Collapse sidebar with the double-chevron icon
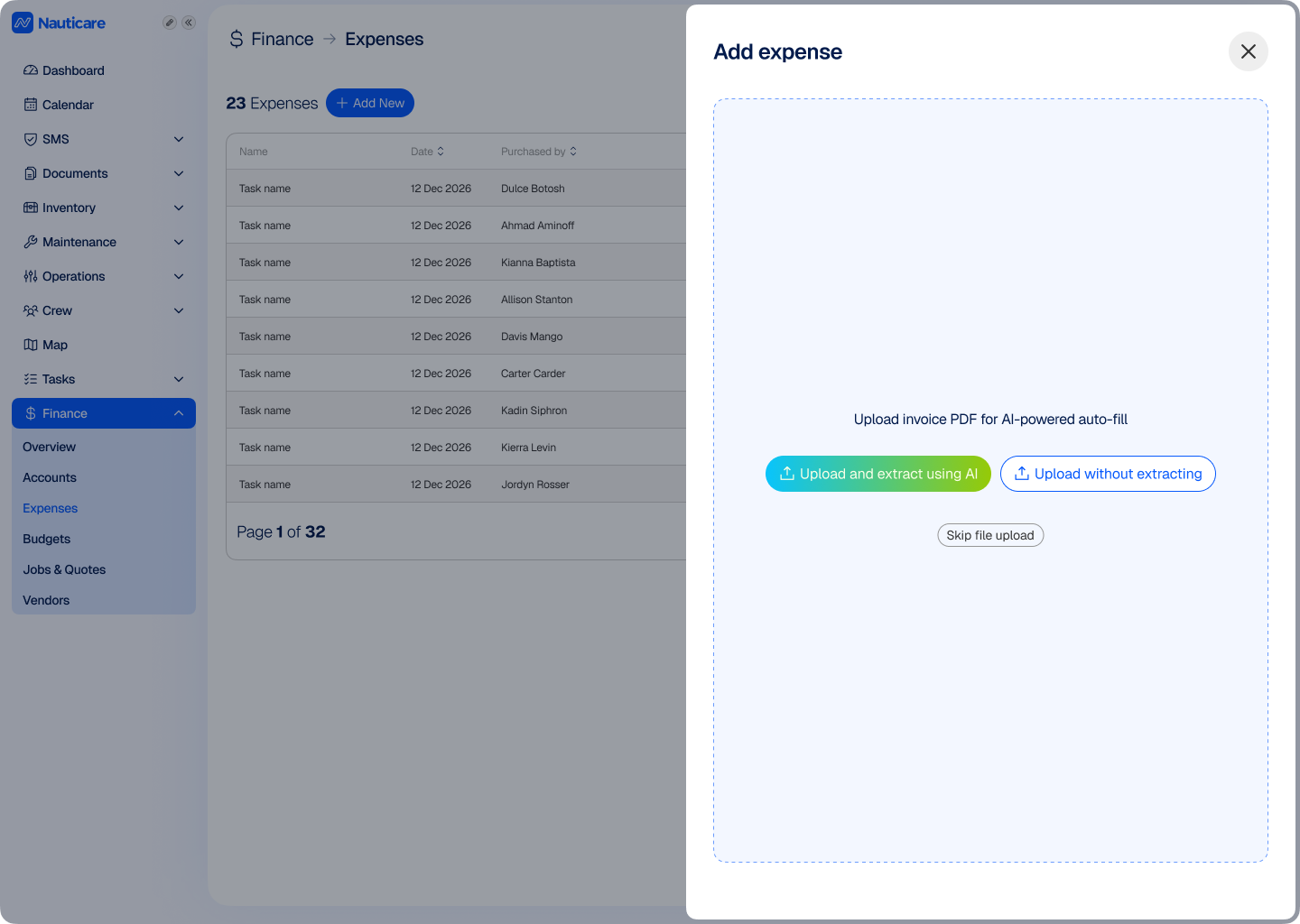This screenshot has height=924, width=1300. [x=189, y=23]
